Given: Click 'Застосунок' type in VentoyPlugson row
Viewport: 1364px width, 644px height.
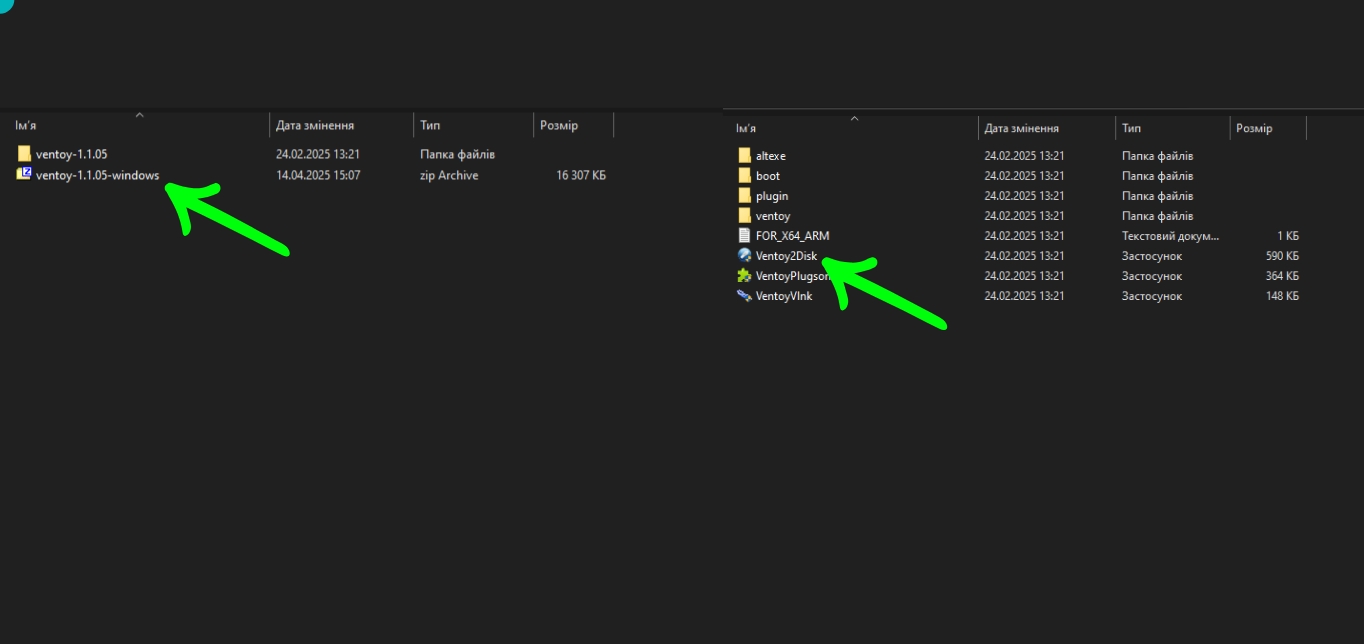Looking at the screenshot, I should (x=1152, y=276).
